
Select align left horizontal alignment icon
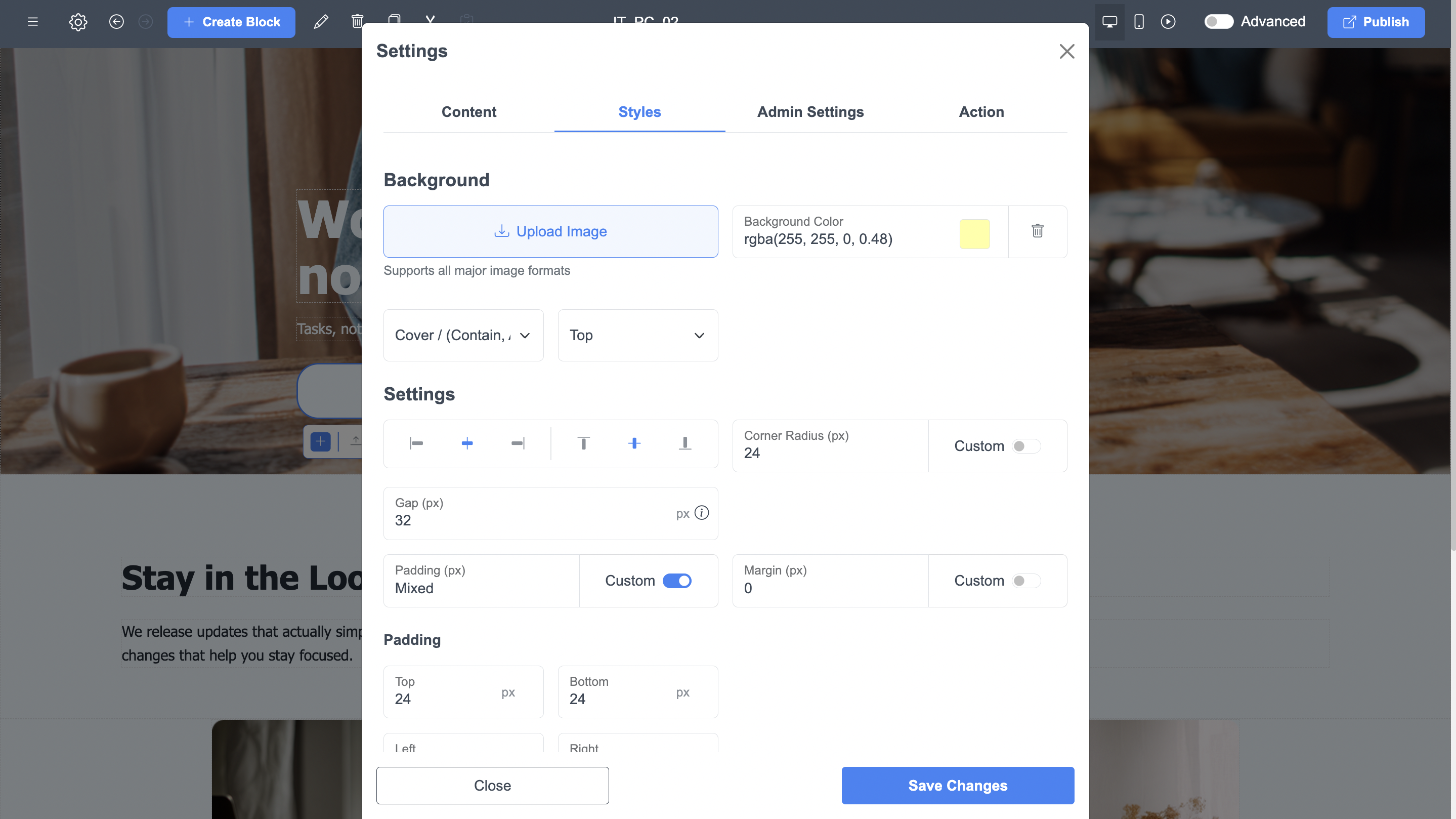point(416,443)
